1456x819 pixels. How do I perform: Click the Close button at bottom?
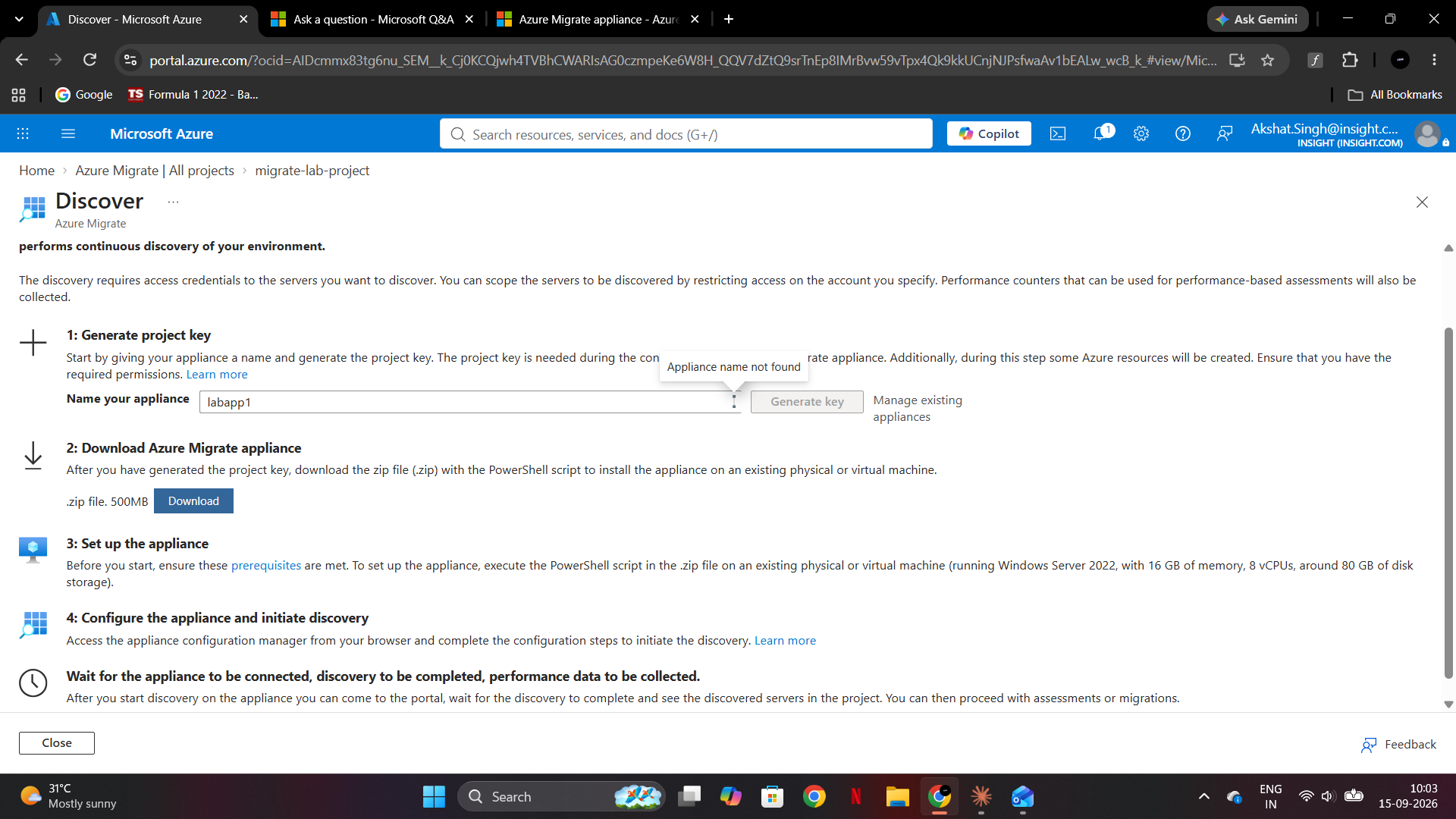click(57, 743)
